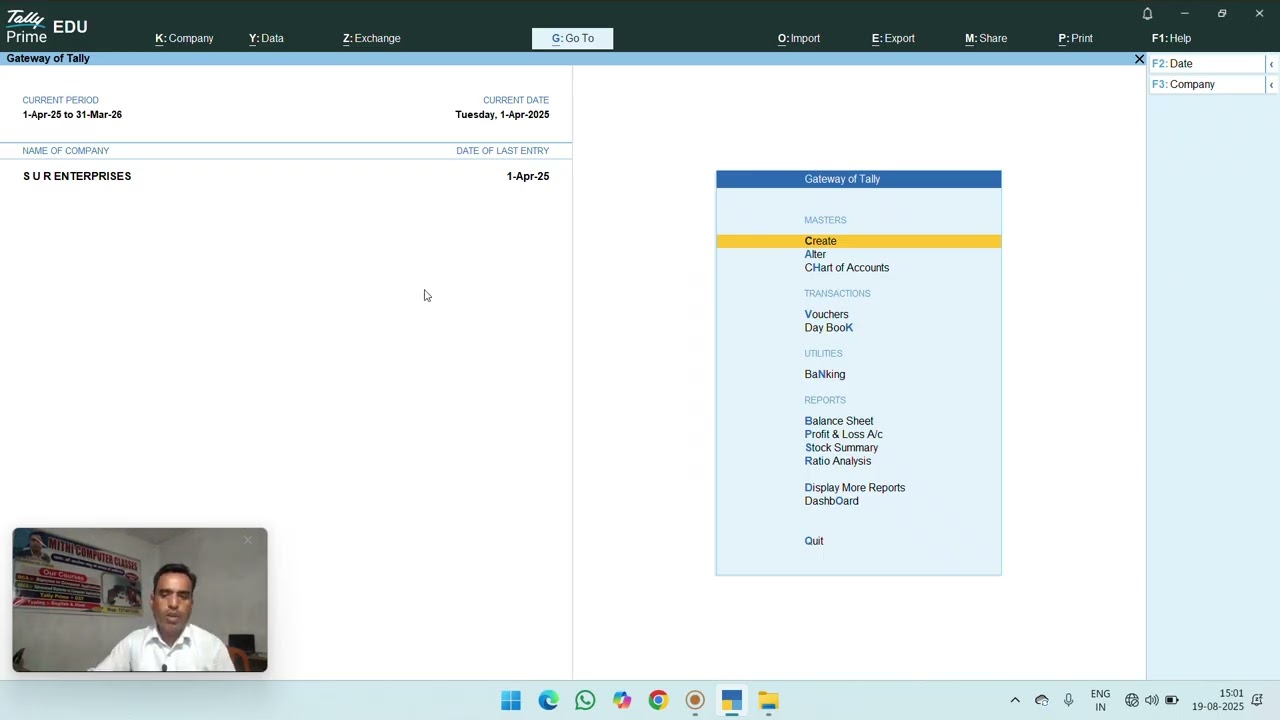This screenshot has width=1280, height=720.
Task: Open the cloud sync tray icon
Action: coord(1042,700)
